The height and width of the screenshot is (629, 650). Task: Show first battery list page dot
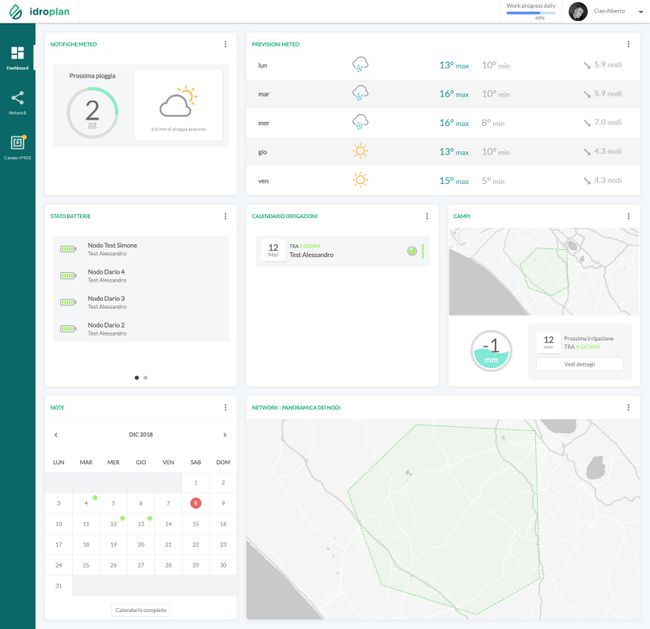[x=137, y=377]
